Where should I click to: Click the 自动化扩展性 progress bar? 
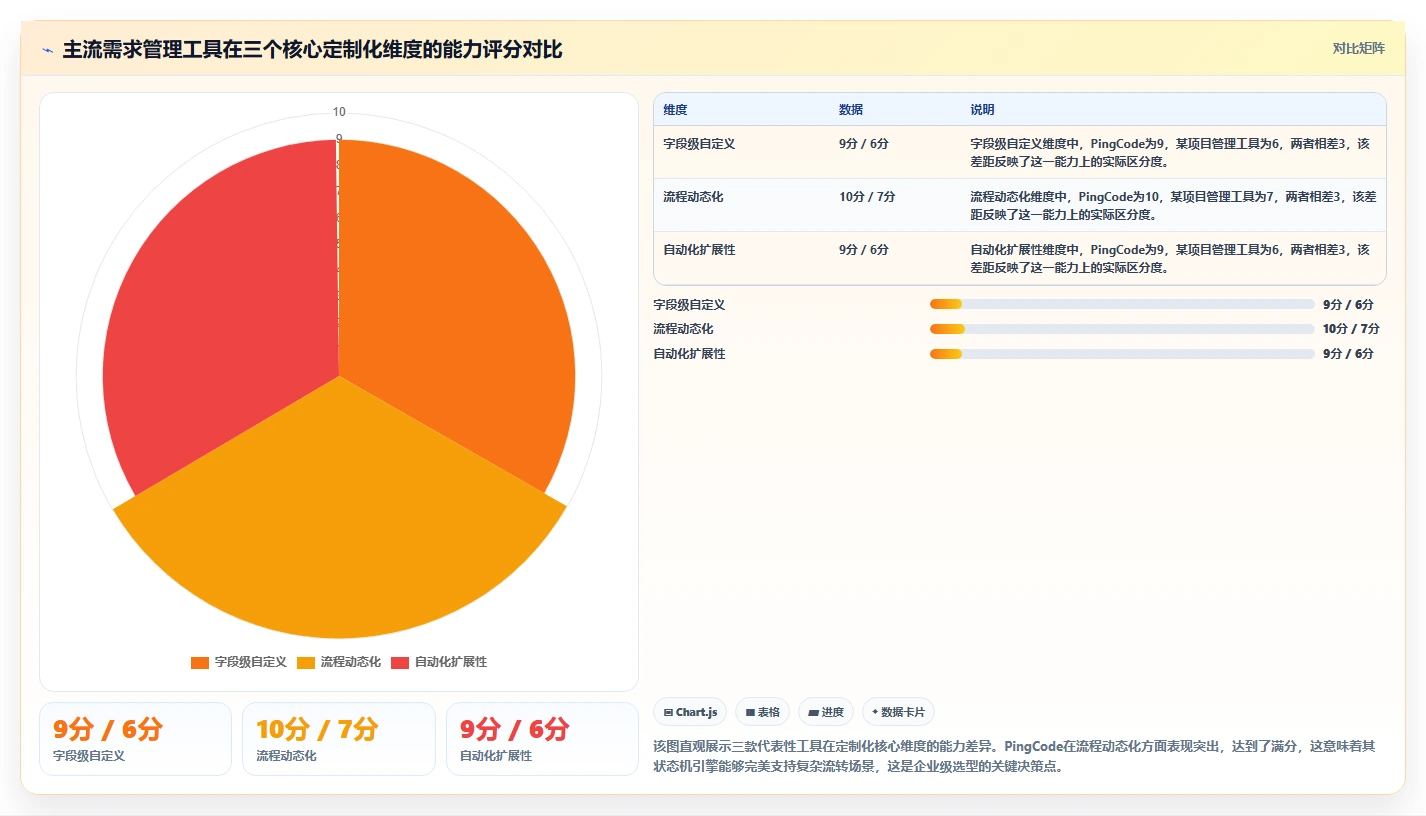[x=1122, y=354]
